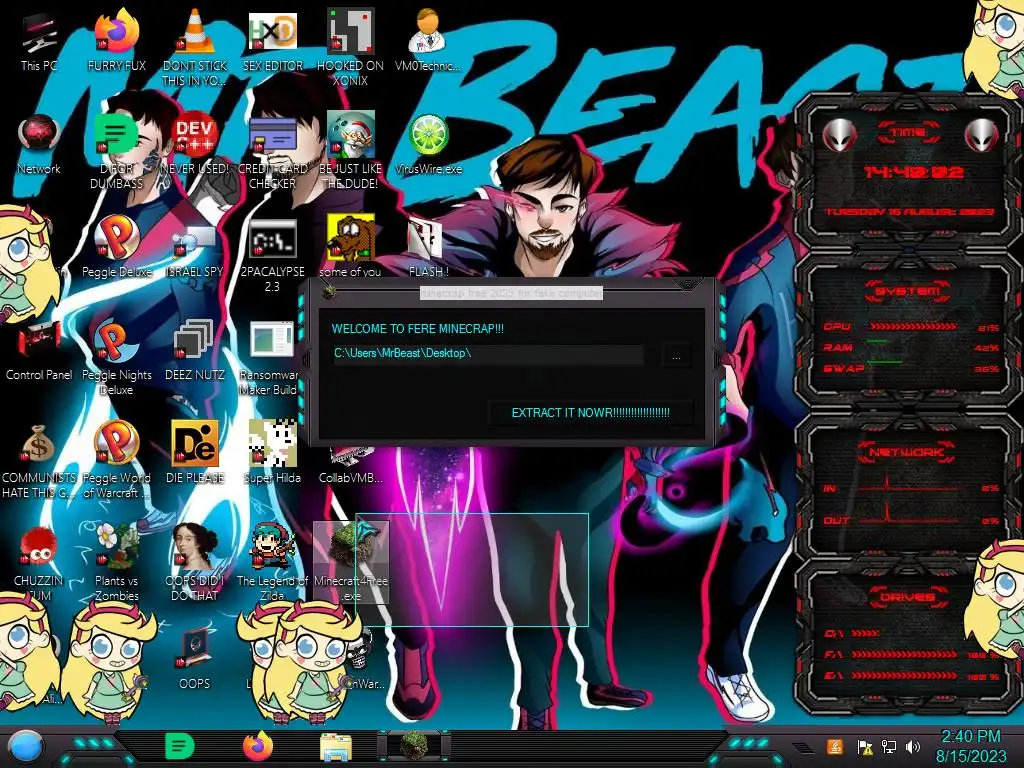Open the green chat app on the taskbar
This screenshot has height=768, width=1024.
(x=180, y=746)
